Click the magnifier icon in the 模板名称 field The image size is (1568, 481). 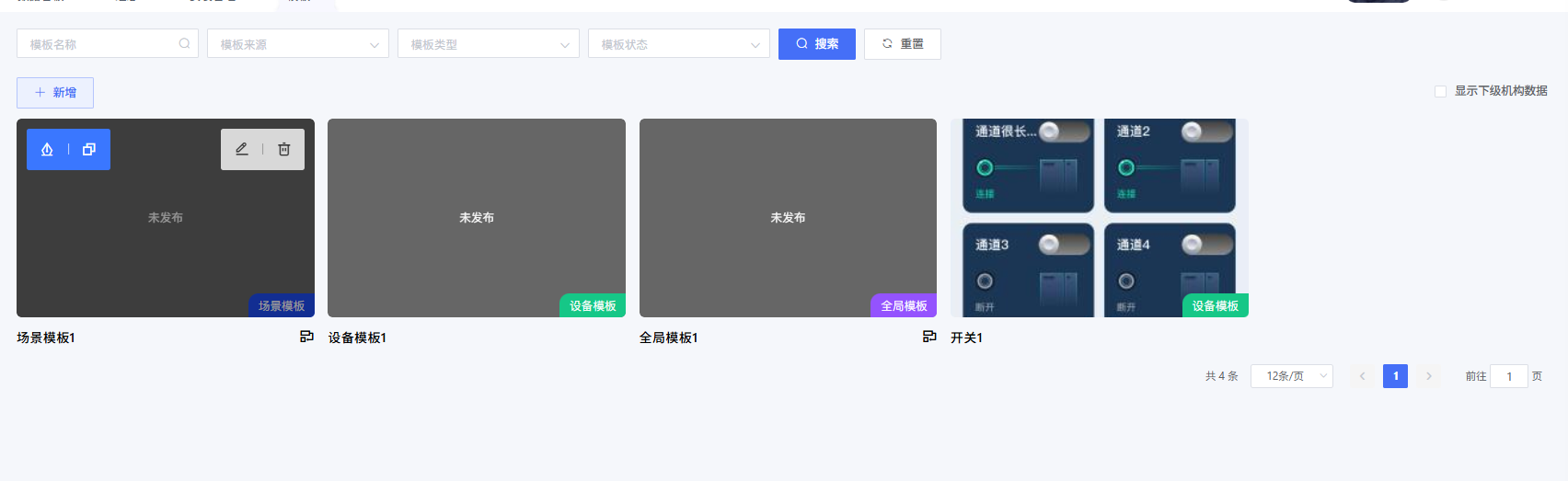[x=184, y=43]
